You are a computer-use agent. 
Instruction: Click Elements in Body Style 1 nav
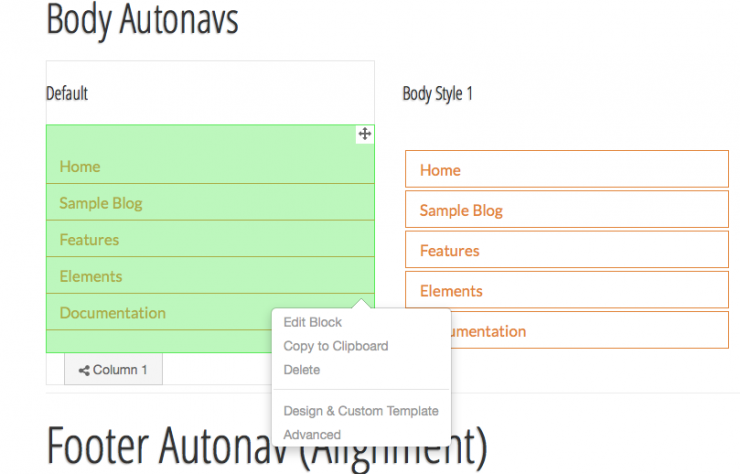click(451, 291)
